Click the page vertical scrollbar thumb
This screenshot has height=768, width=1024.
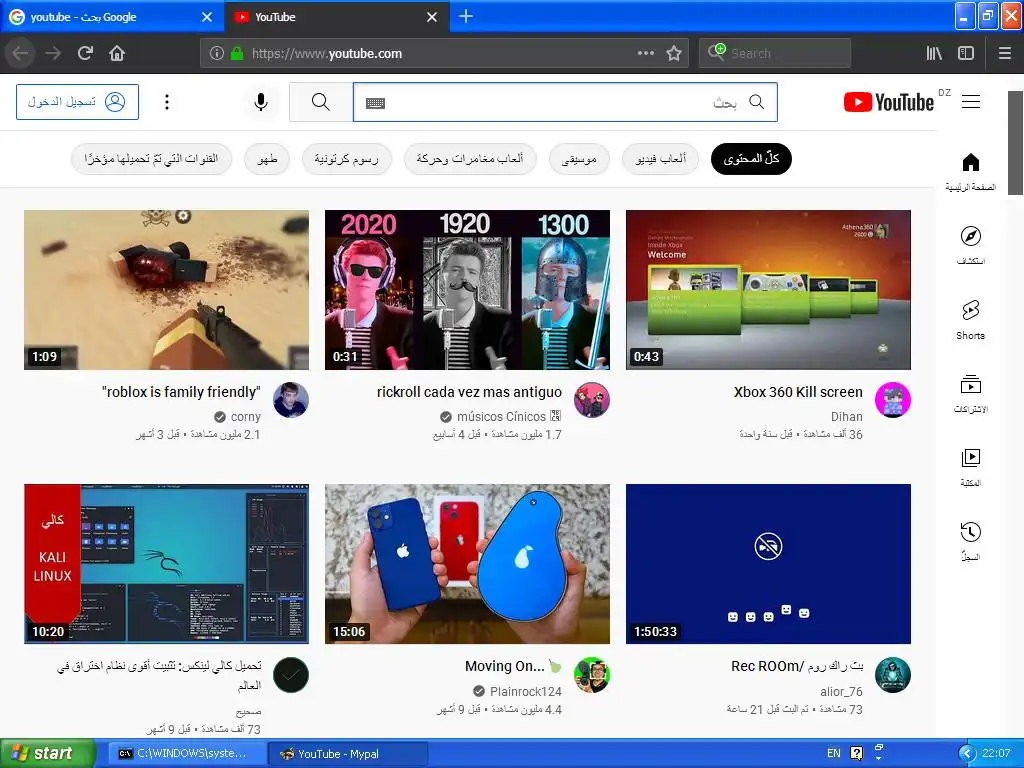[x=1016, y=143]
